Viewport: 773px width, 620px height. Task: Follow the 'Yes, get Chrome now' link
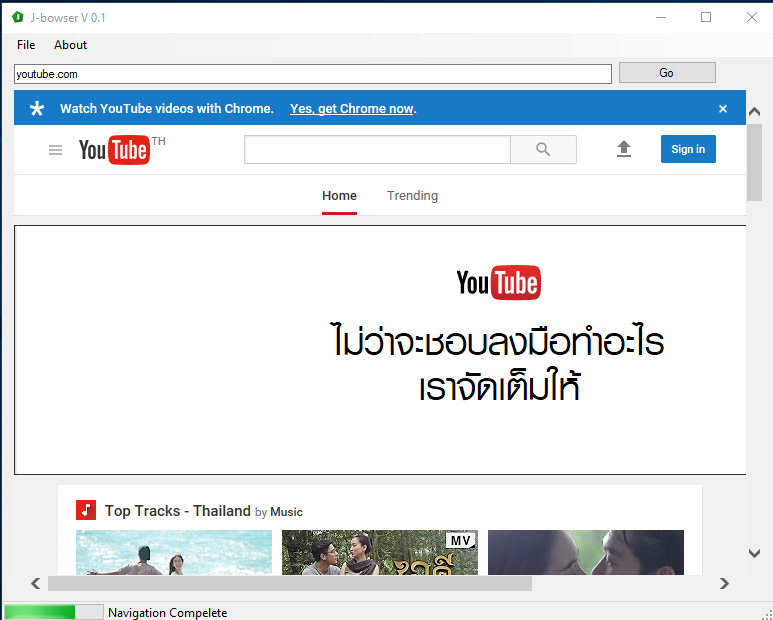(x=352, y=108)
